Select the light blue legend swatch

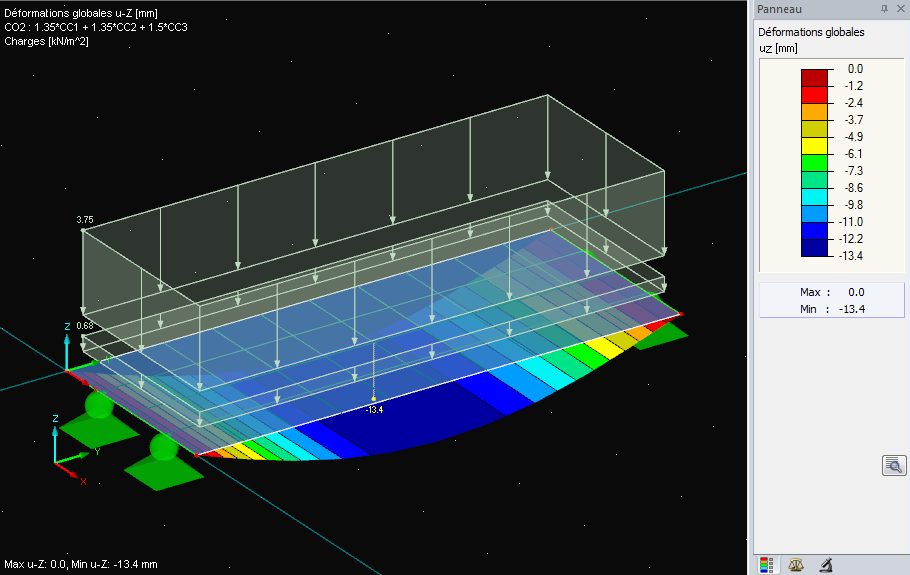[x=814, y=214]
